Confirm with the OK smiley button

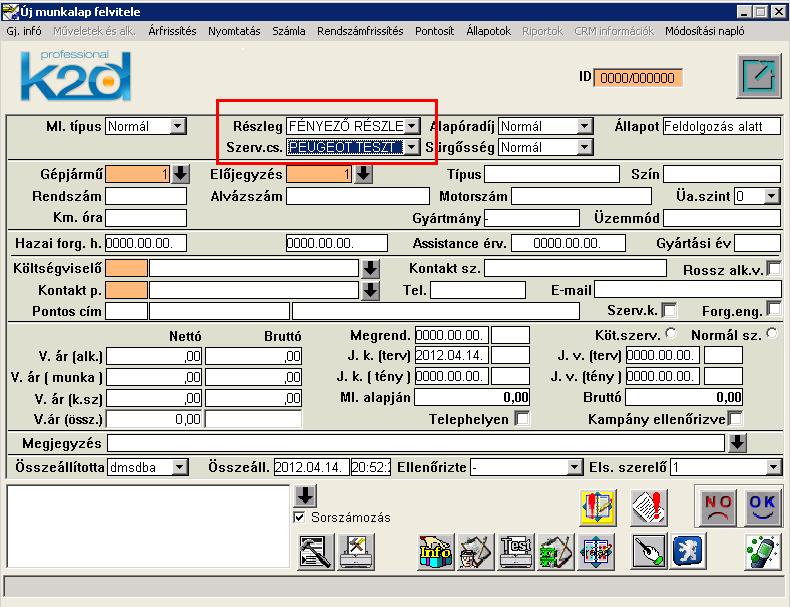[x=762, y=506]
